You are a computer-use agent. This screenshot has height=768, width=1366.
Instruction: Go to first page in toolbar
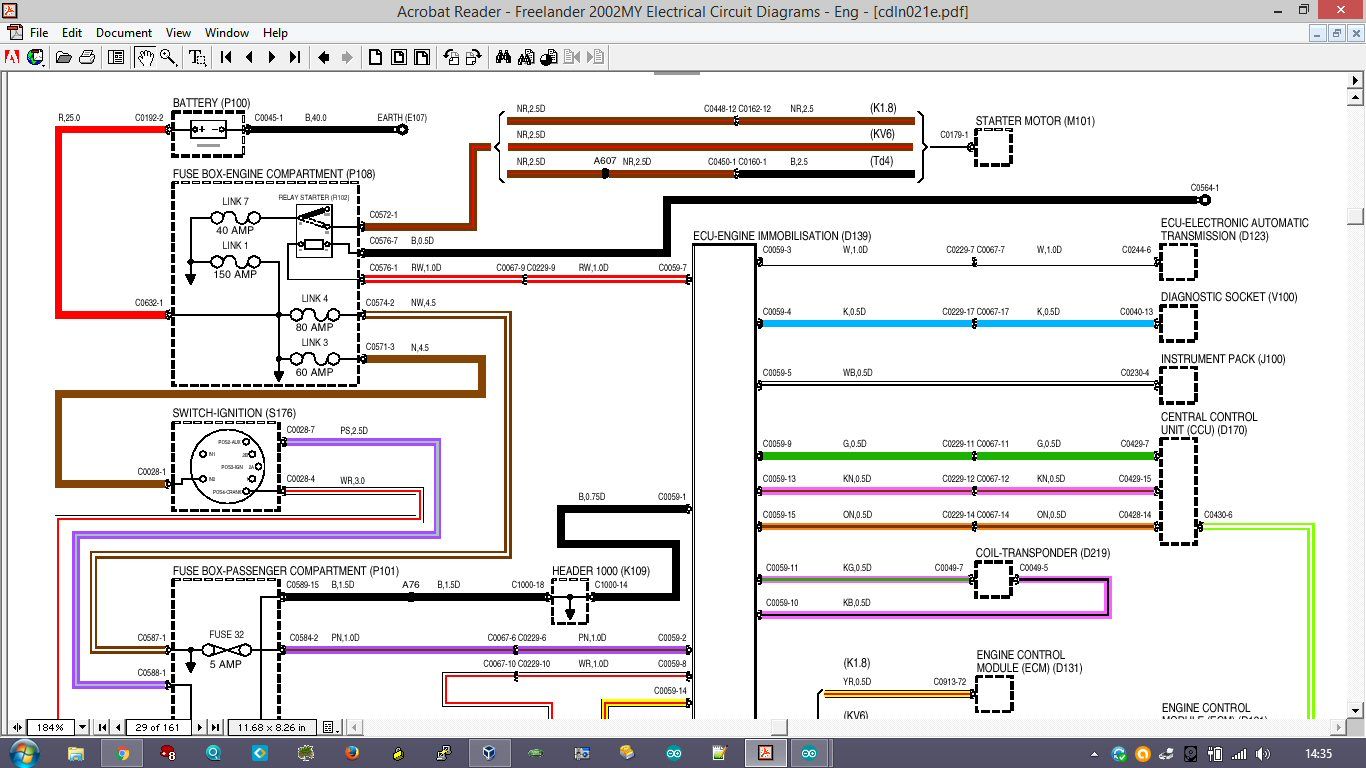[226, 57]
